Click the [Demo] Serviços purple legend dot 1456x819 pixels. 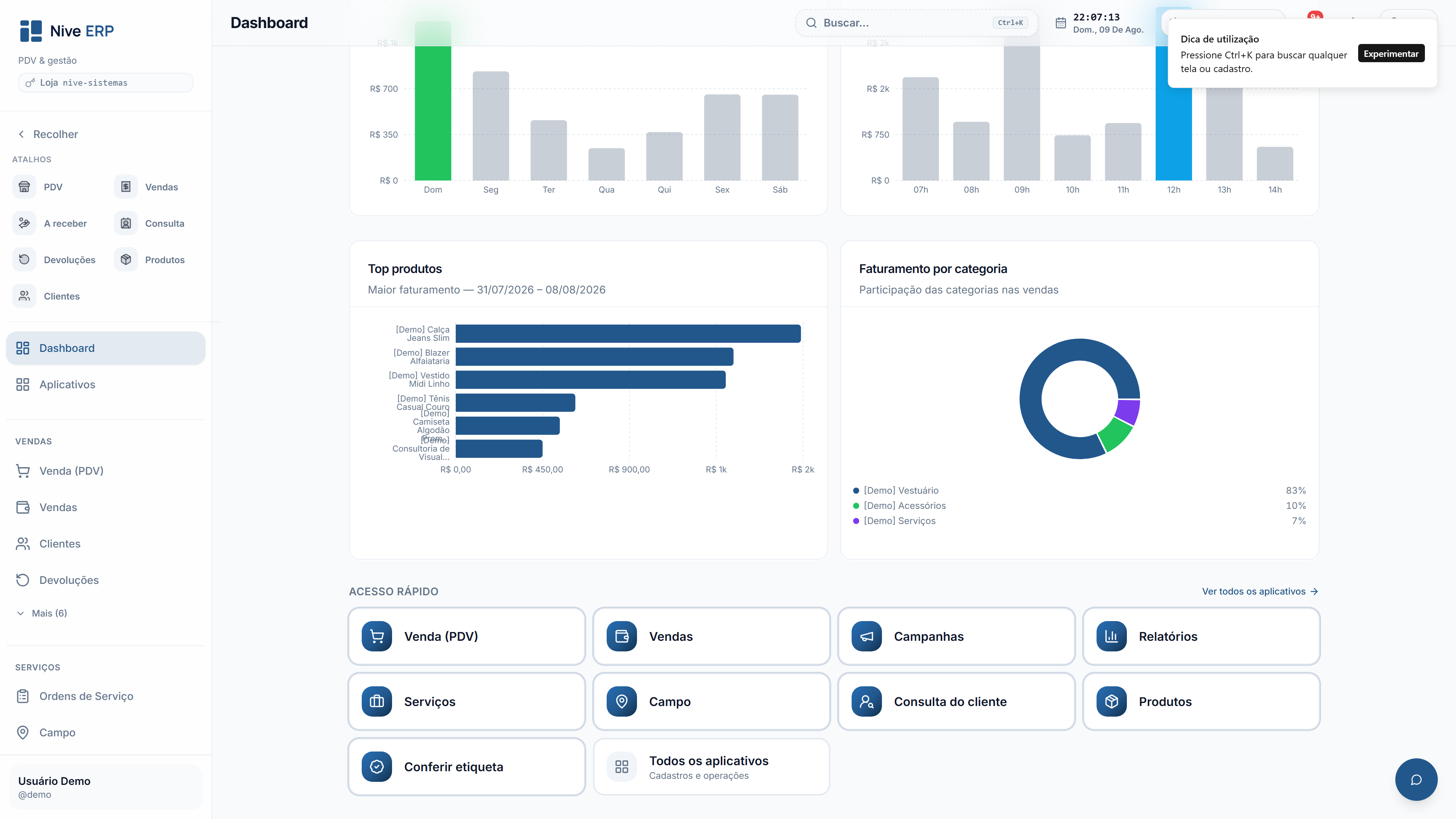coord(856,521)
